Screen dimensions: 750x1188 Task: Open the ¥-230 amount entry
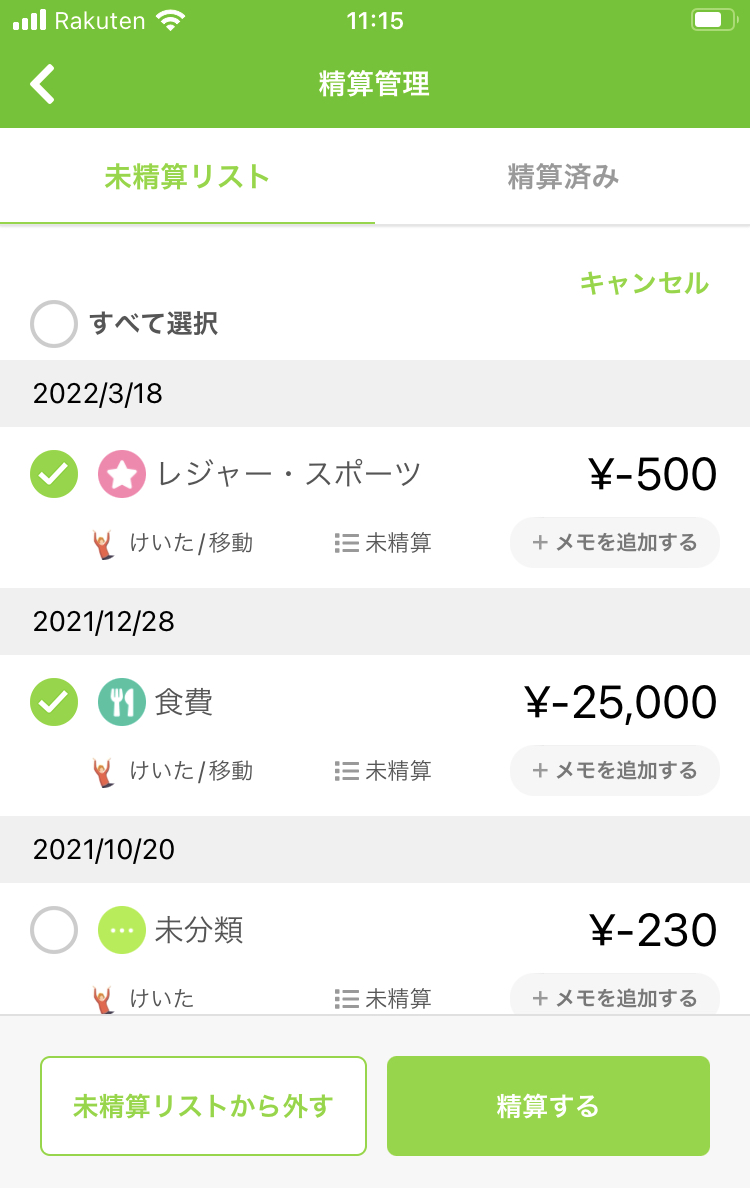click(x=653, y=930)
